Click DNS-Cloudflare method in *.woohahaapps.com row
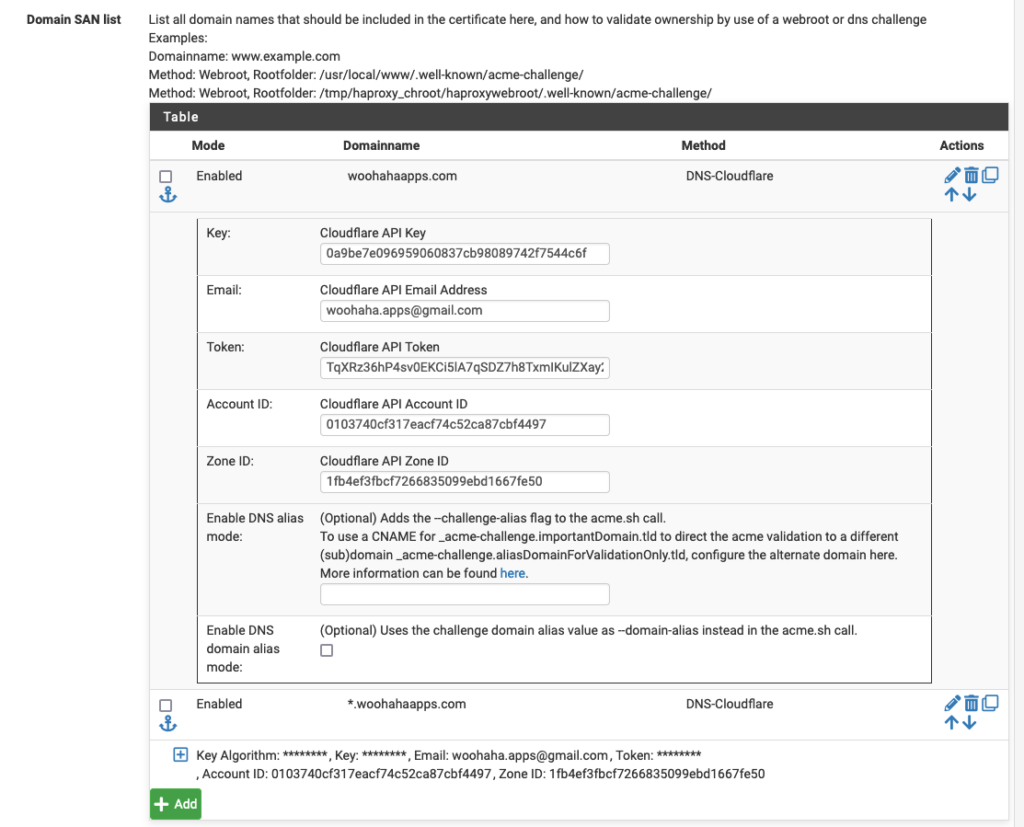Image resolution: width=1024 pixels, height=827 pixels. 729,704
